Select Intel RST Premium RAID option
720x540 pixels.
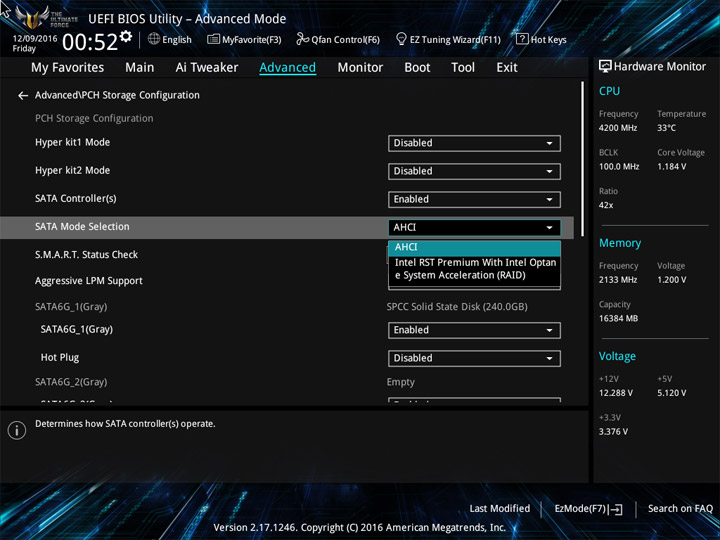(474, 269)
